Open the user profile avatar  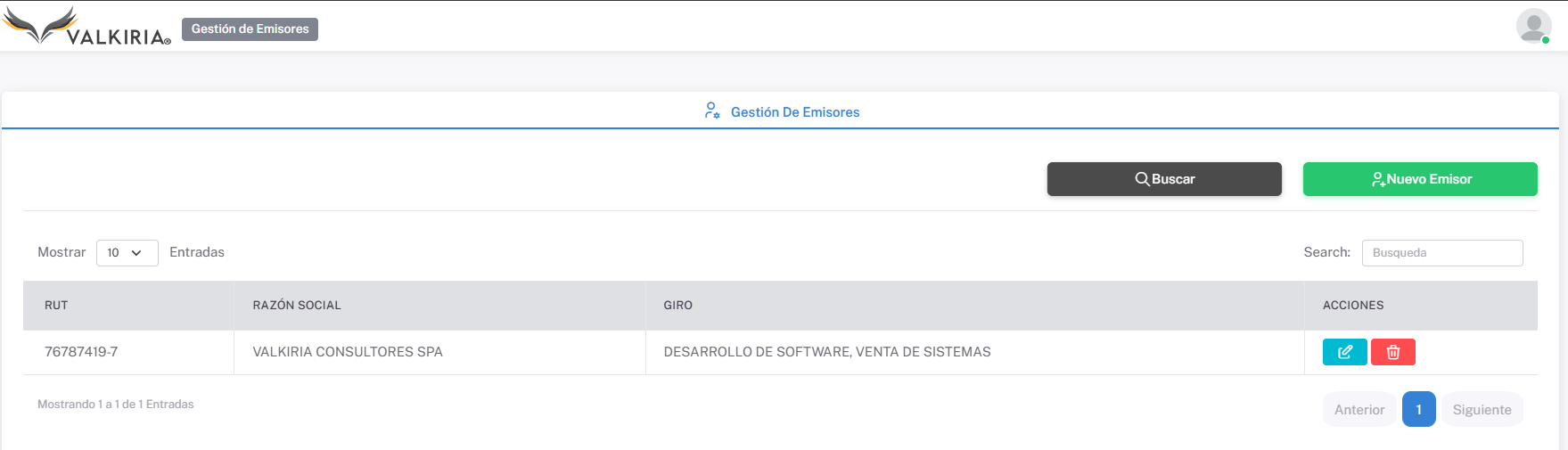1533,27
